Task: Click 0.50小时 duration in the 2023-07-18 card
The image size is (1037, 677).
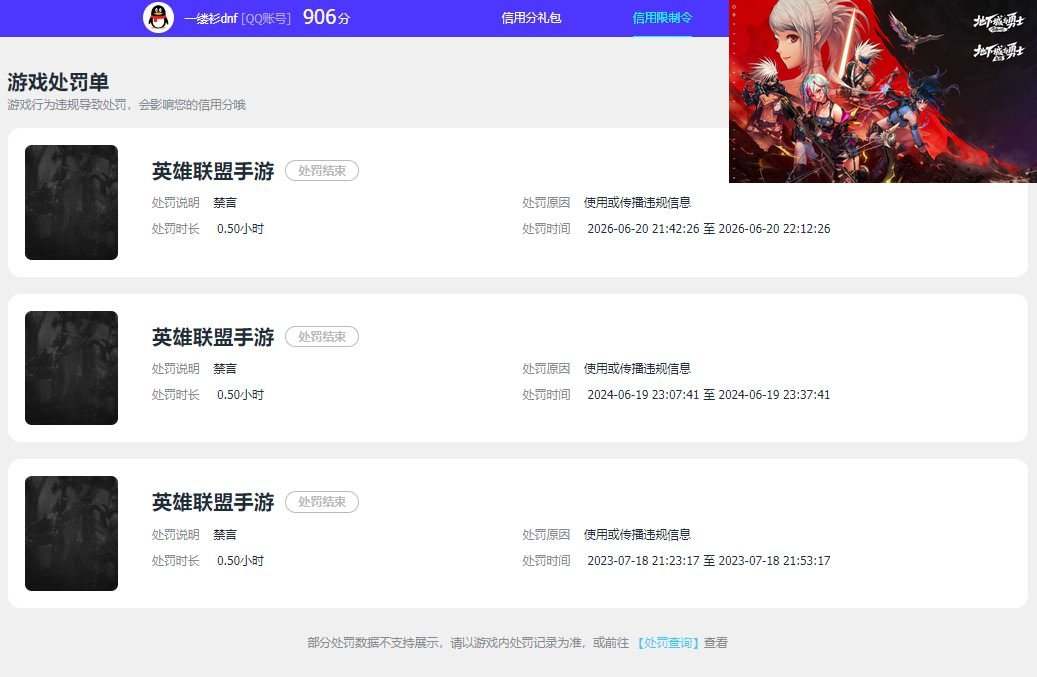Action: [240, 561]
